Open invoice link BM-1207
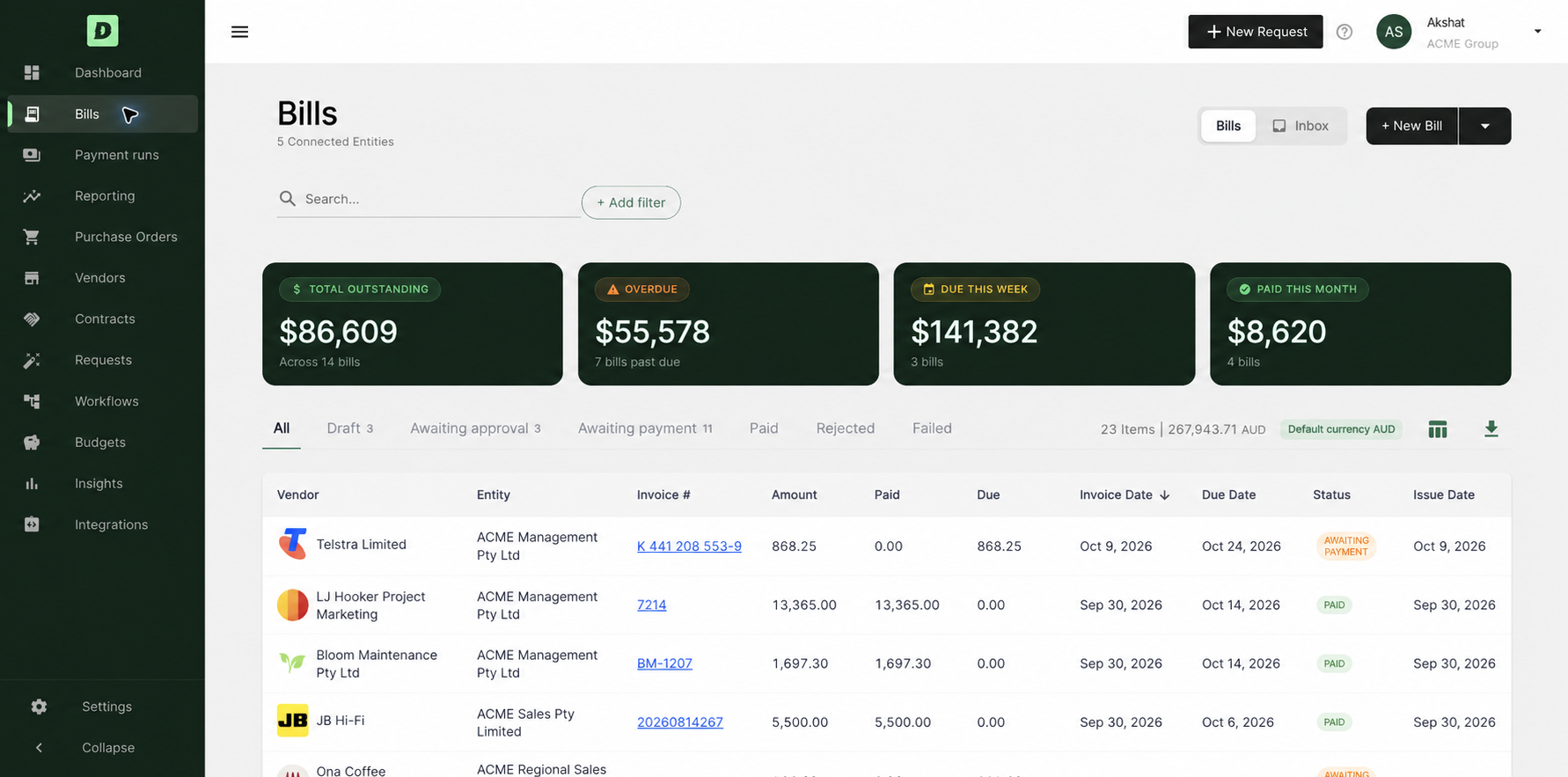Screen dimensions: 1568x777 pyautogui.click(x=664, y=663)
